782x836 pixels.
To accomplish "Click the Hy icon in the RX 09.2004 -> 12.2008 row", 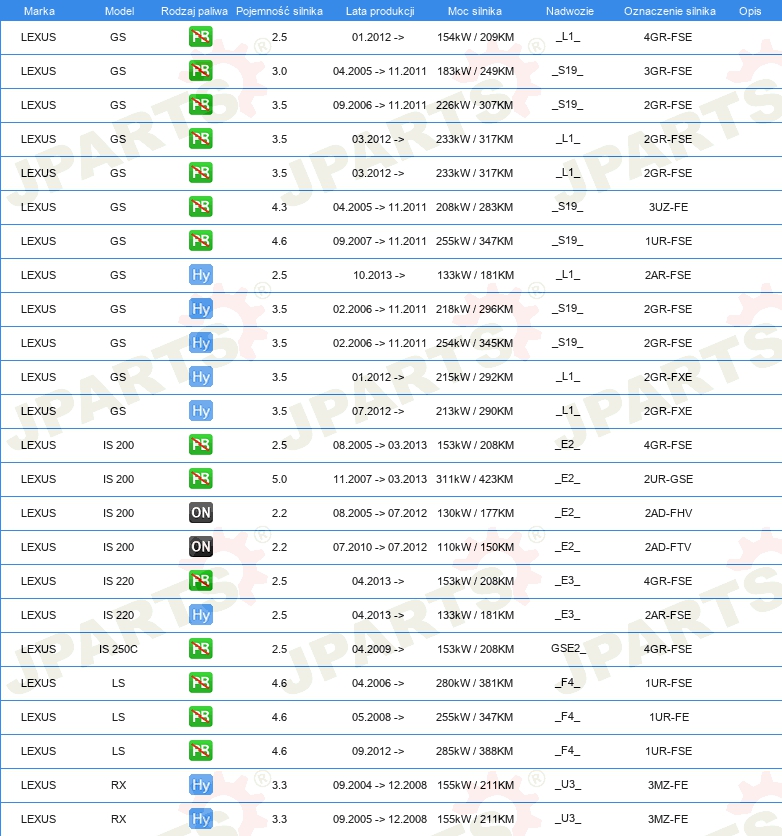I will 200,785.
